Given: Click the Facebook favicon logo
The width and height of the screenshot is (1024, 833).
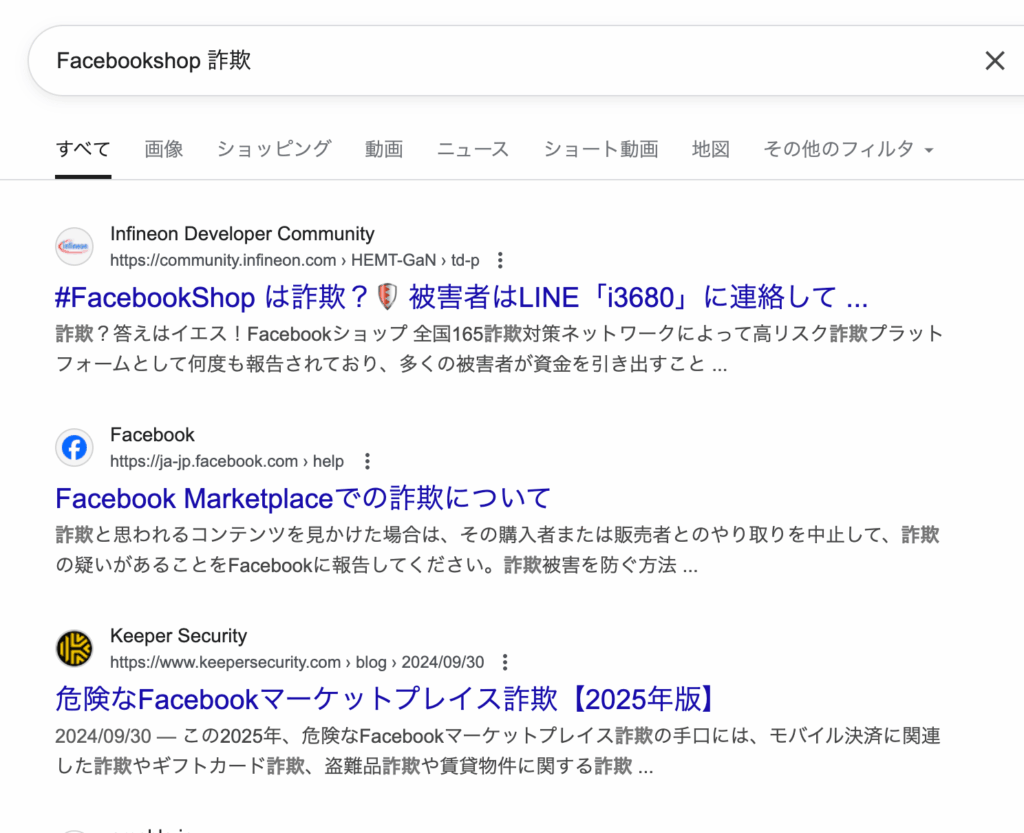Looking at the screenshot, I should [74, 448].
